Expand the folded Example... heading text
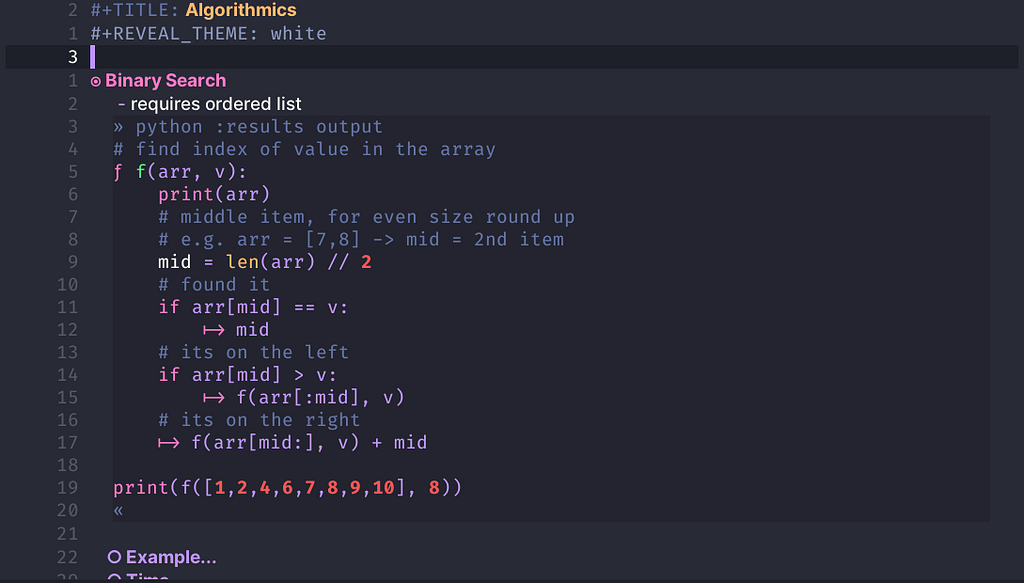1024x583 pixels. point(171,557)
